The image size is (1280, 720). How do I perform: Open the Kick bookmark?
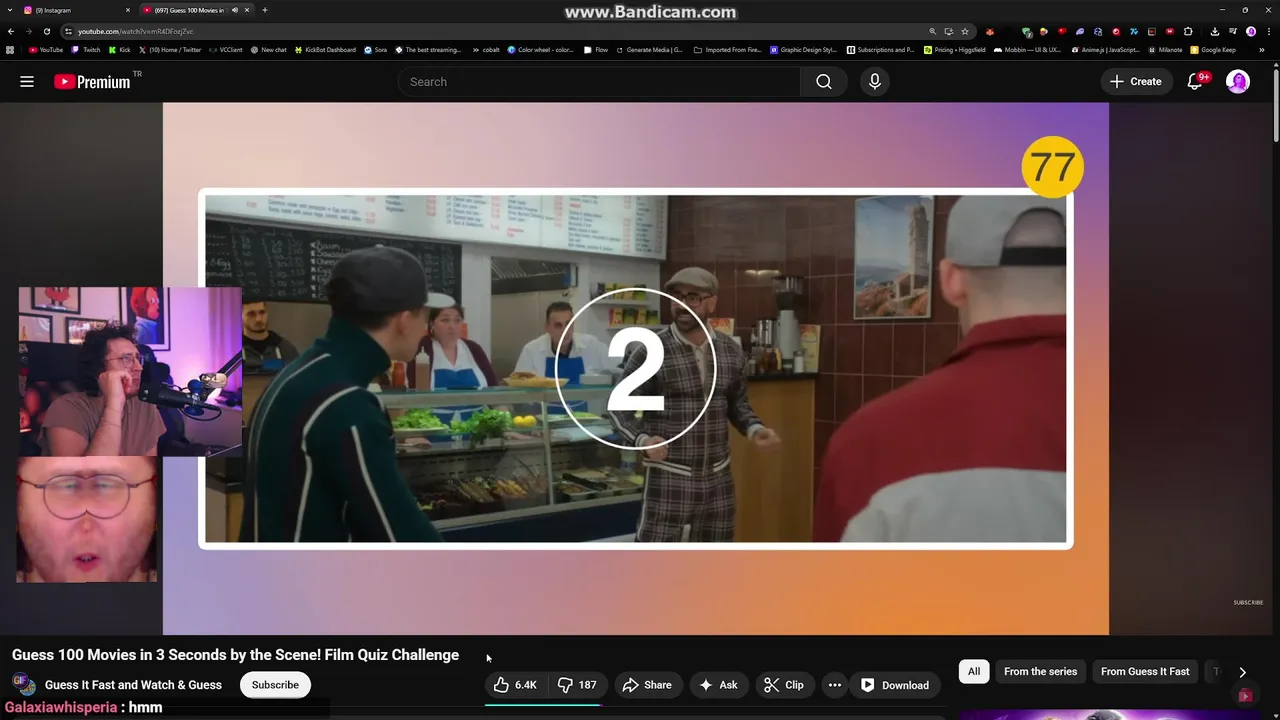(x=120, y=50)
